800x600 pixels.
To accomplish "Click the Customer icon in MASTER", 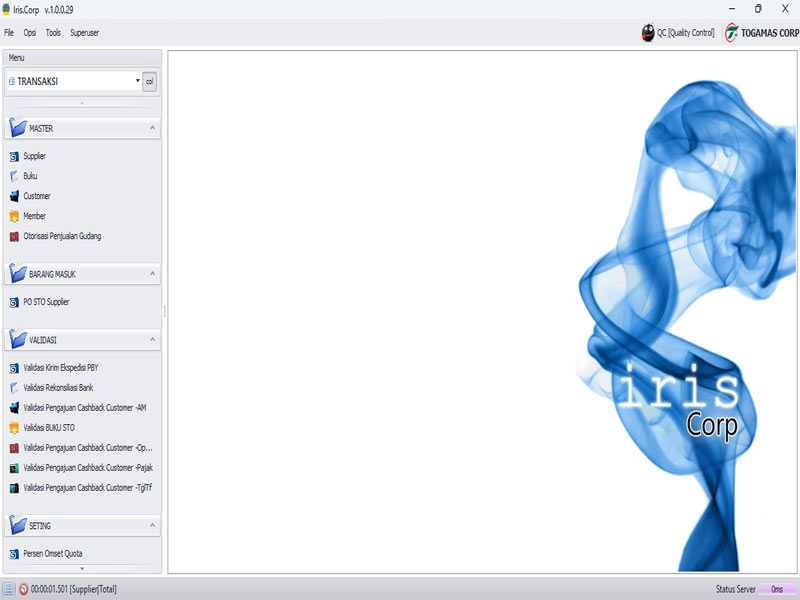I will pyautogui.click(x=14, y=197).
